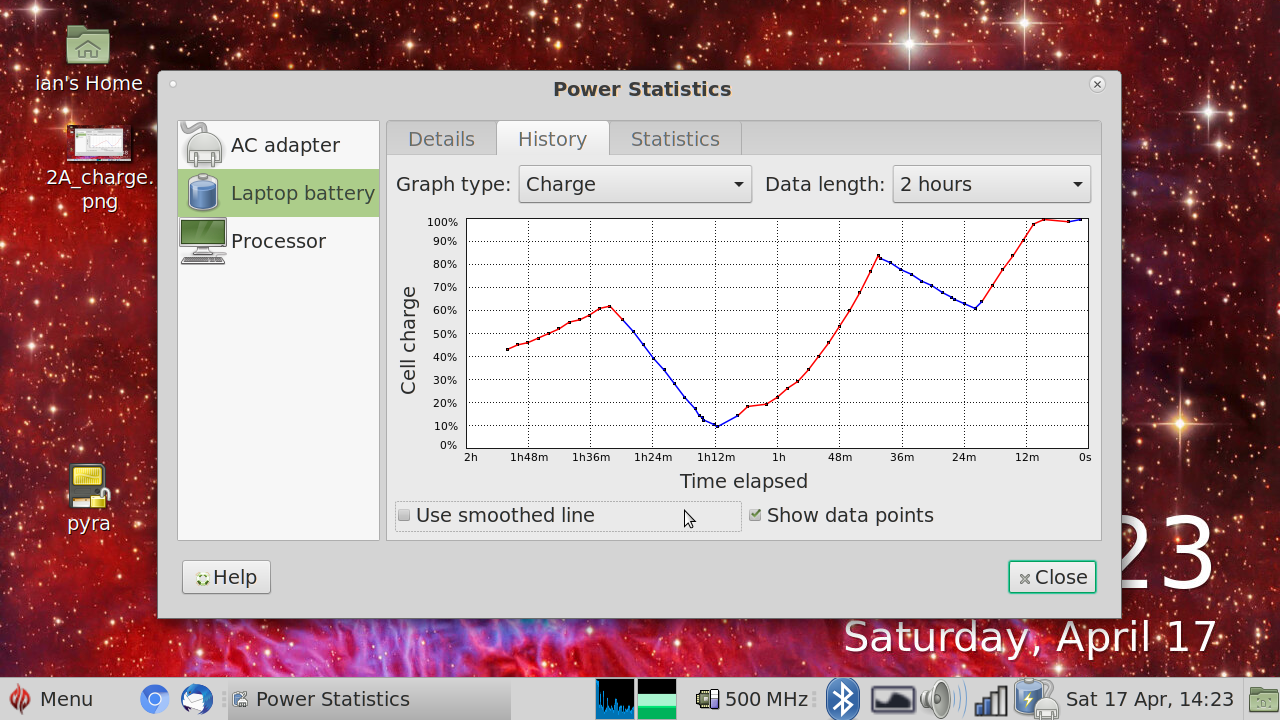Screen dimensions: 1280x720
Task: Select AC adapter in device list
Action: [x=279, y=145]
